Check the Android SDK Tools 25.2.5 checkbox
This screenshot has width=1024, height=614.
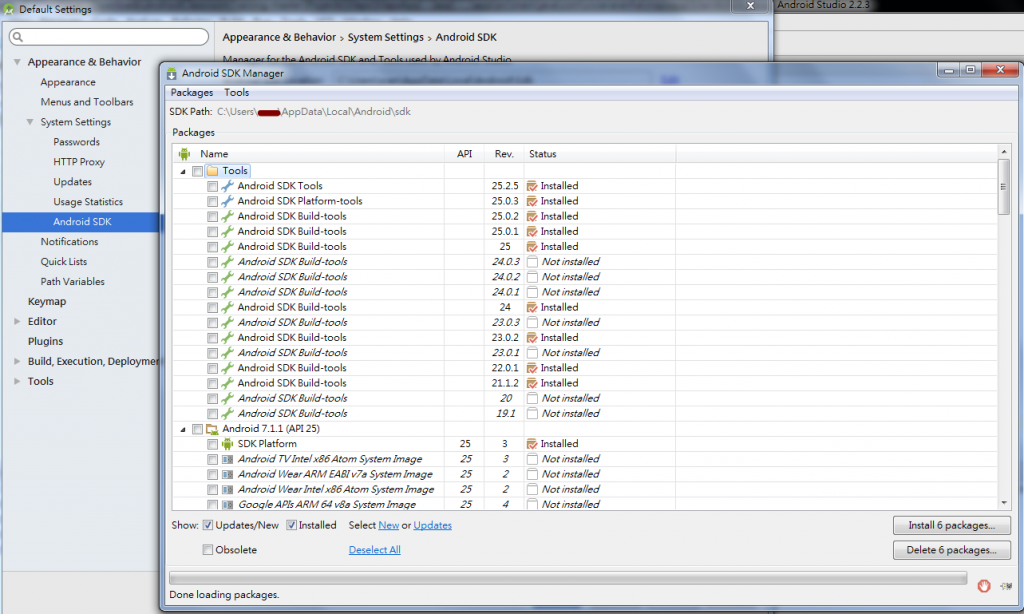212,186
